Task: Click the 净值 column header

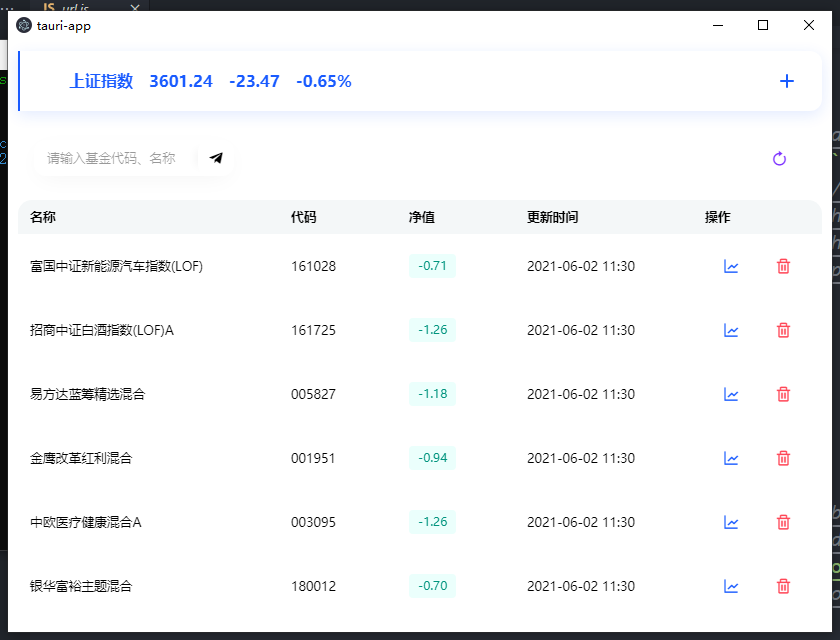Action: (x=422, y=217)
